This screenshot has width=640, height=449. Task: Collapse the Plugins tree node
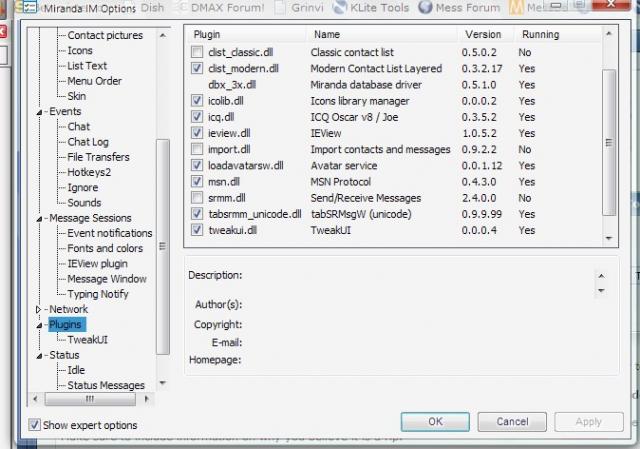[39, 325]
